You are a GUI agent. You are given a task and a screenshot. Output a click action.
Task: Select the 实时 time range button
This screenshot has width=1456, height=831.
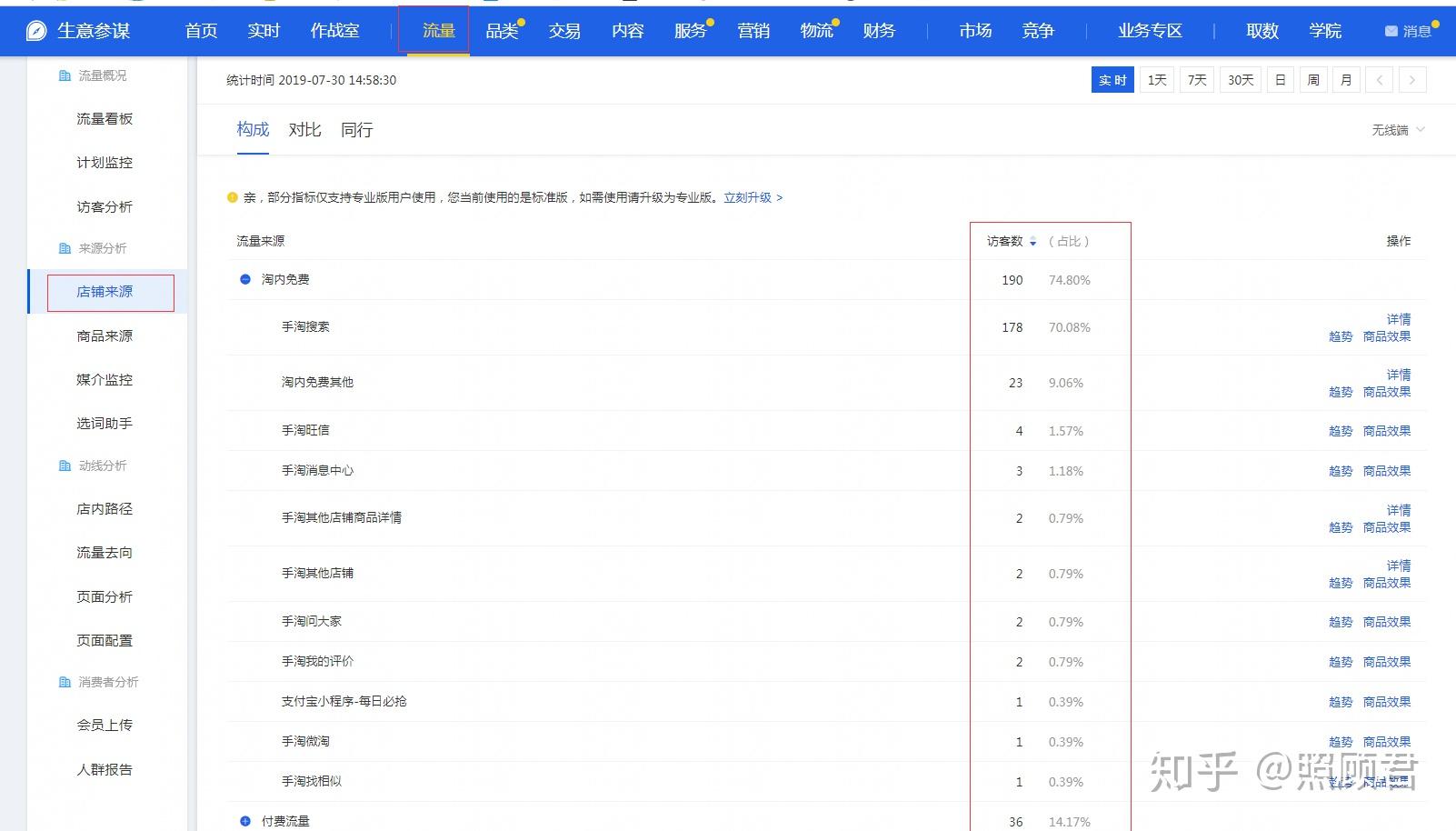pos(1112,80)
